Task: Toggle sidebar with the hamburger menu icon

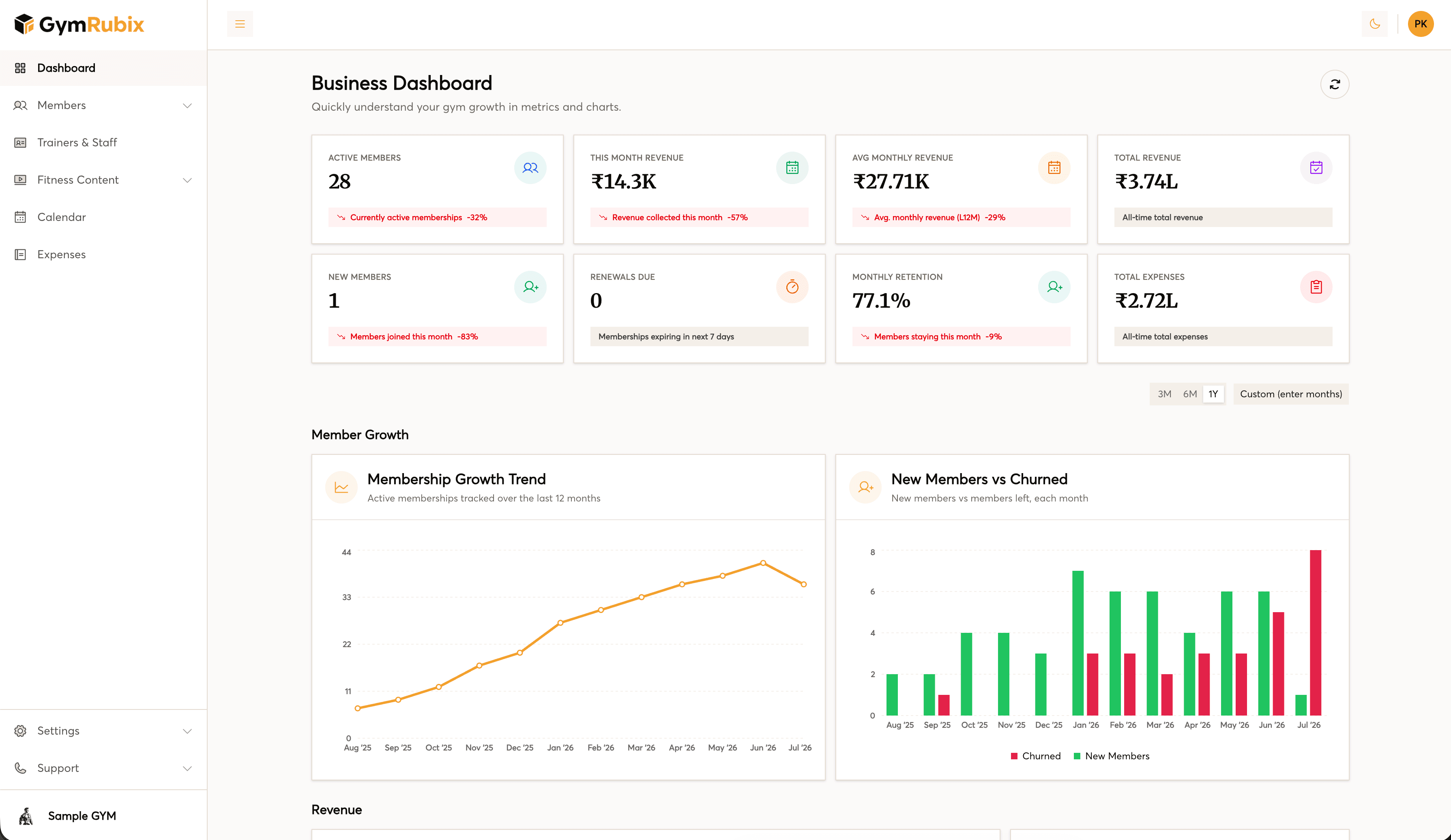Action: point(240,24)
